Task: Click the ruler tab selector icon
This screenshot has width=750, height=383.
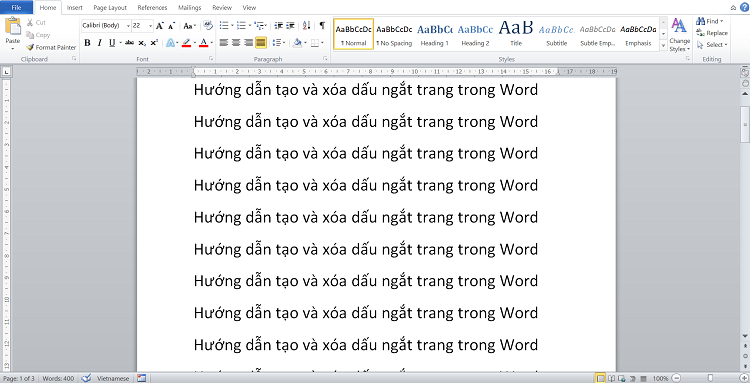Action: 6,72
